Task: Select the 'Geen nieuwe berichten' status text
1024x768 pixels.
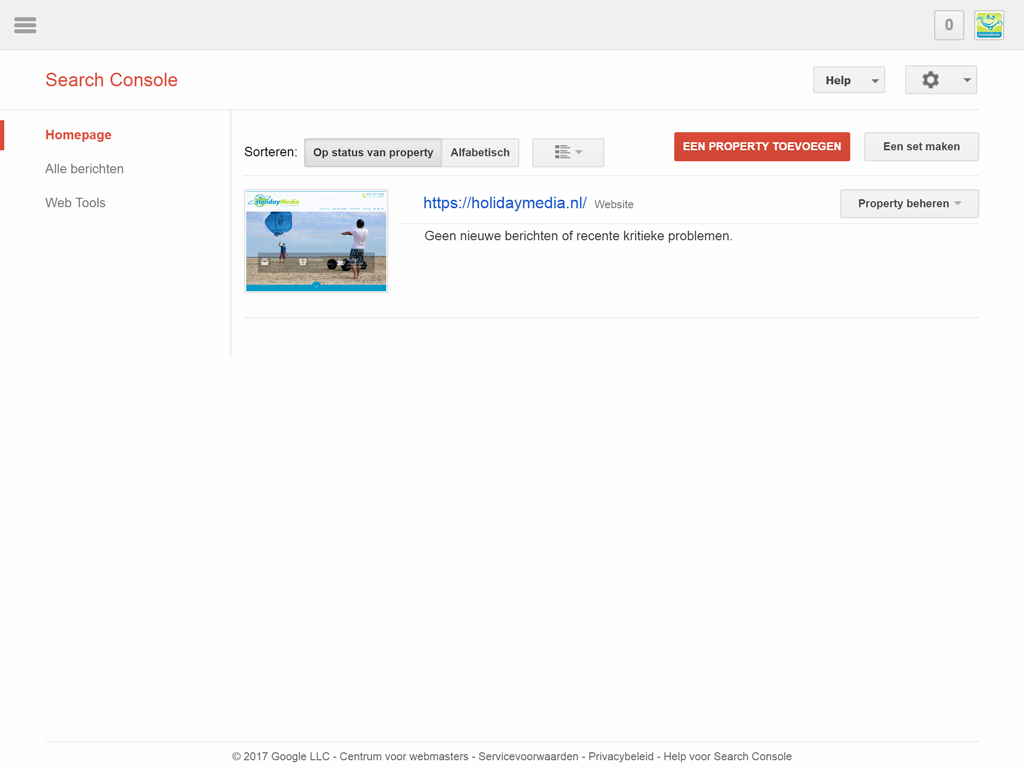Action: [579, 236]
